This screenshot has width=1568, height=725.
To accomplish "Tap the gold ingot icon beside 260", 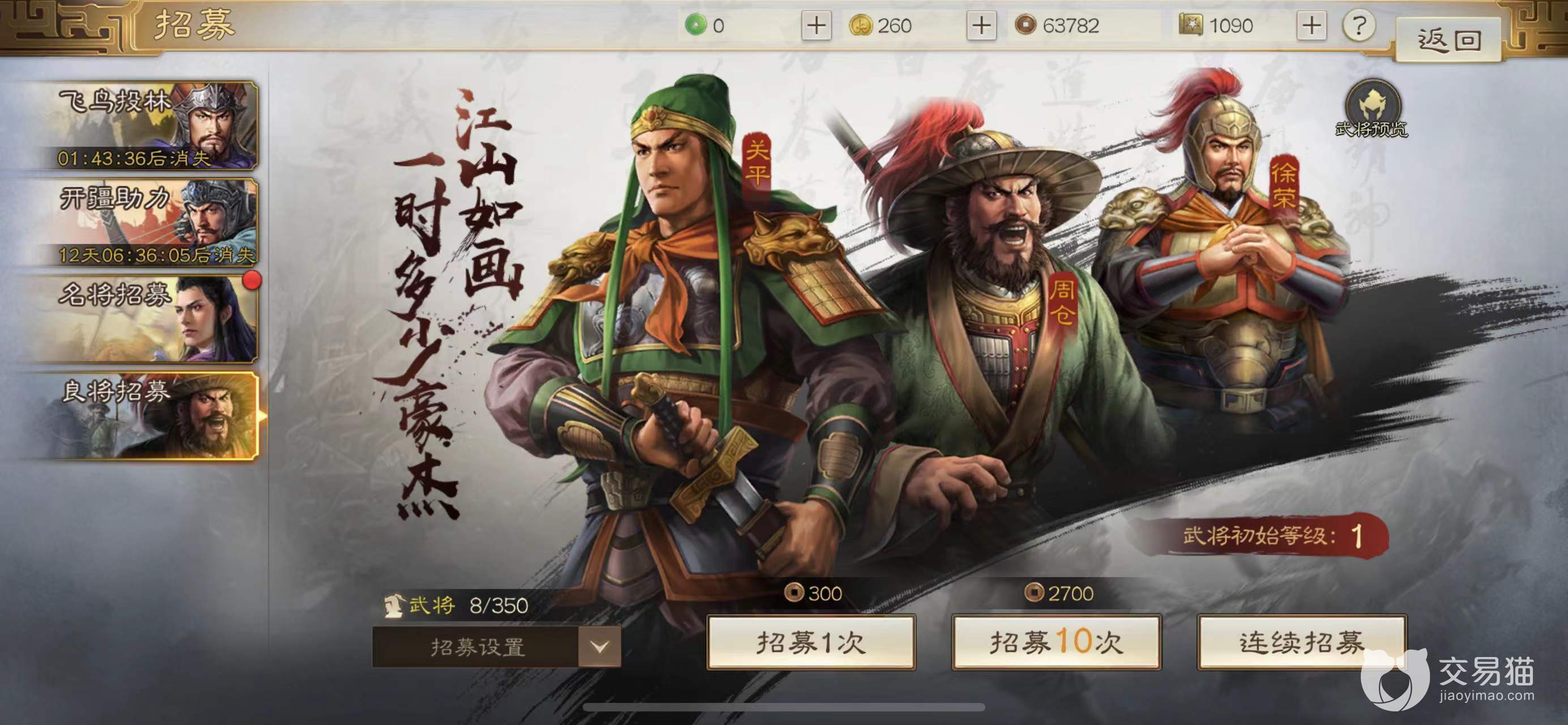I will [x=860, y=25].
